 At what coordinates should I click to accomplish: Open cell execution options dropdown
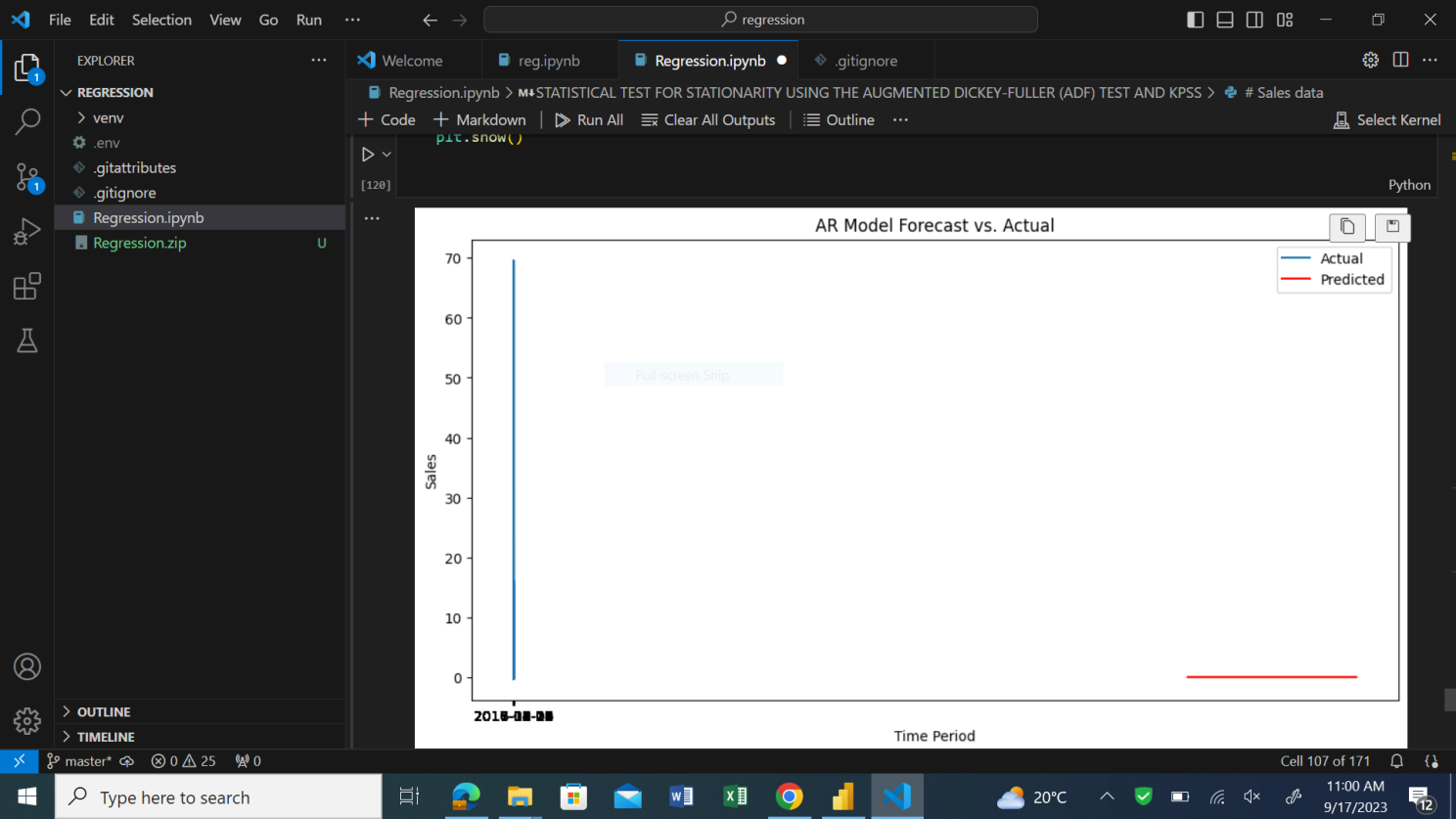pyautogui.click(x=385, y=154)
